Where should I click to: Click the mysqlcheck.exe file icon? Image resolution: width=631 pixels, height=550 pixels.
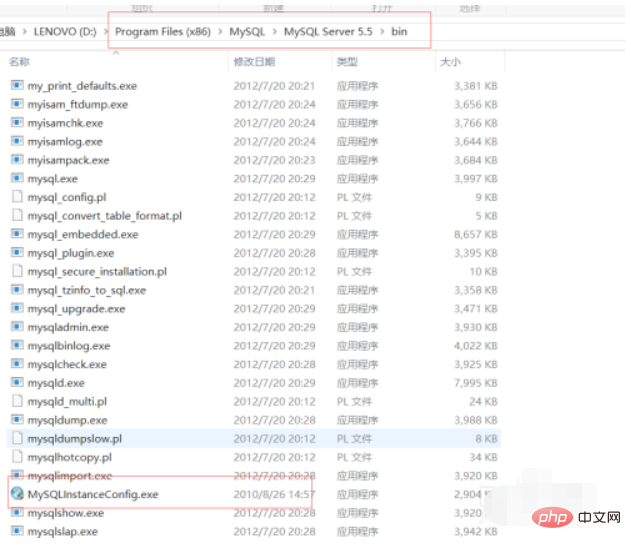[17, 364]
